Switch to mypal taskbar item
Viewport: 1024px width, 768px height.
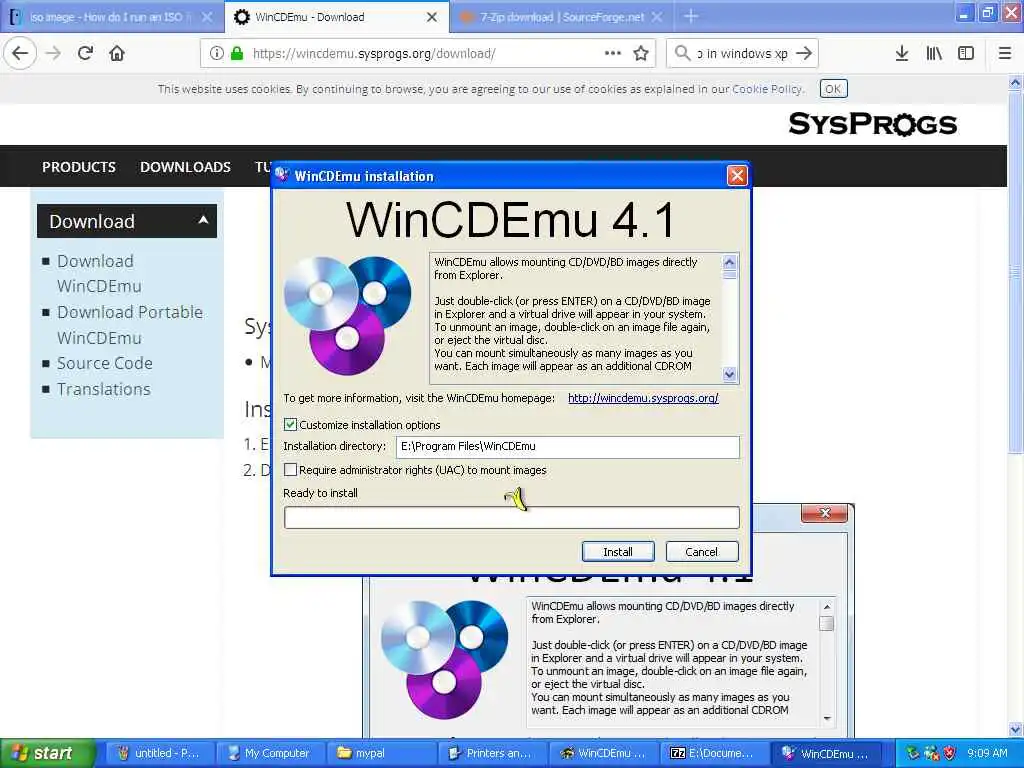(381, 753)
